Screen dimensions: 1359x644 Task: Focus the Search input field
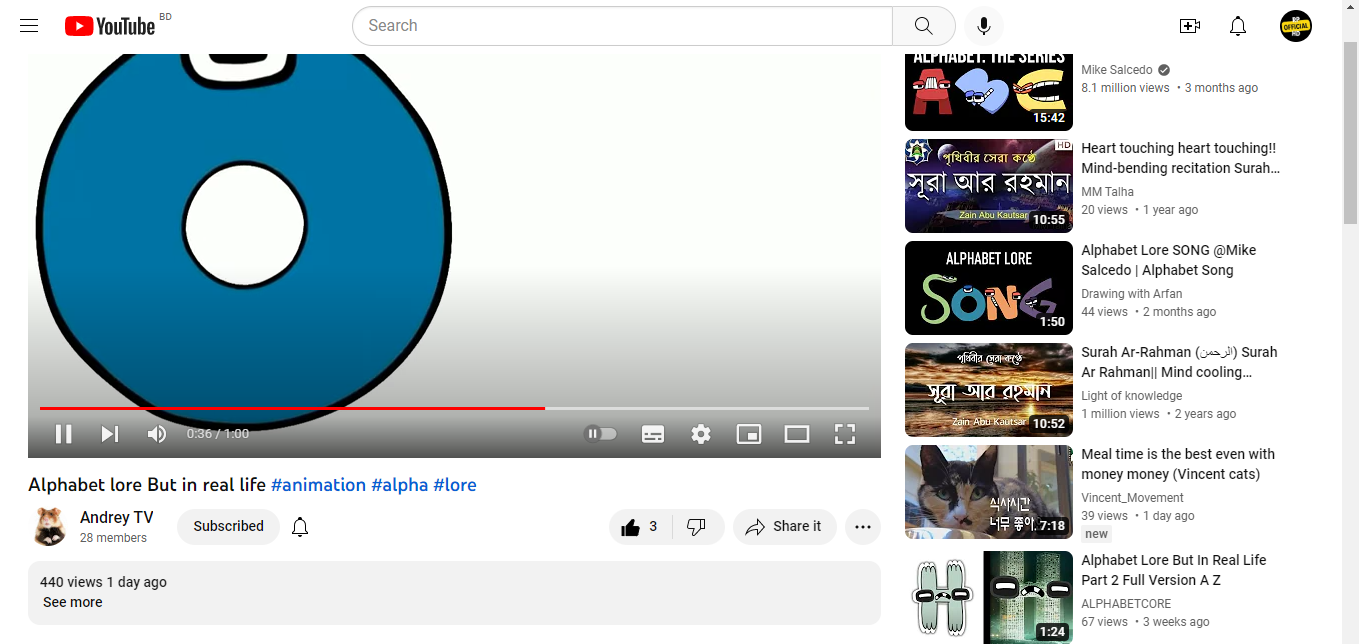[622, 26]
